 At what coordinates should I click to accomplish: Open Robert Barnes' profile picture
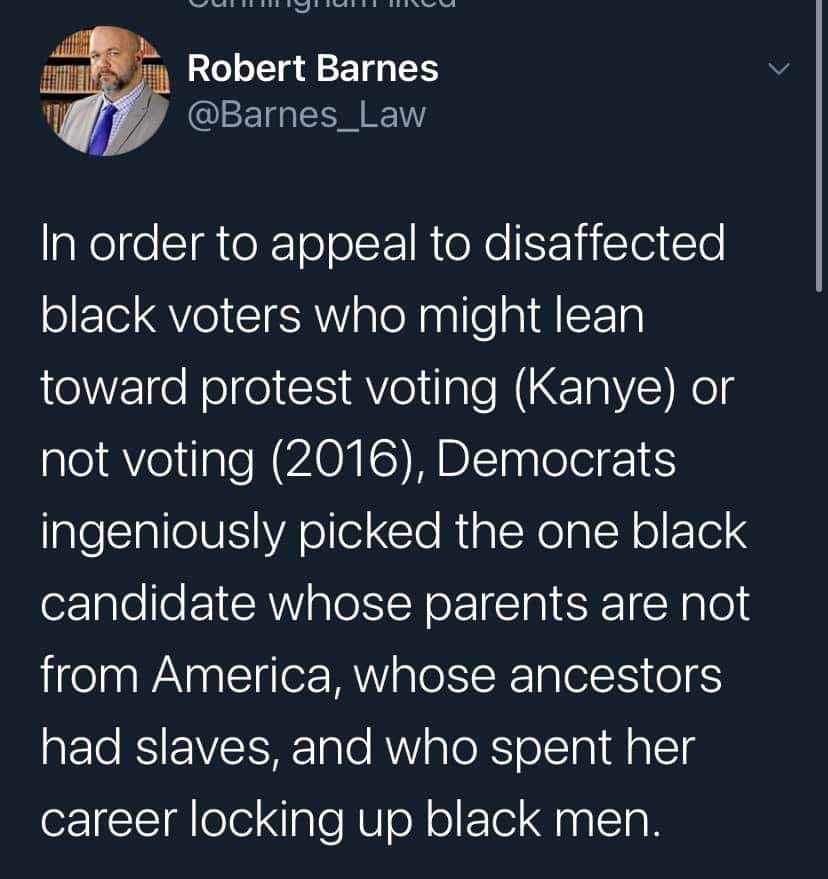[x=105, y=91]
